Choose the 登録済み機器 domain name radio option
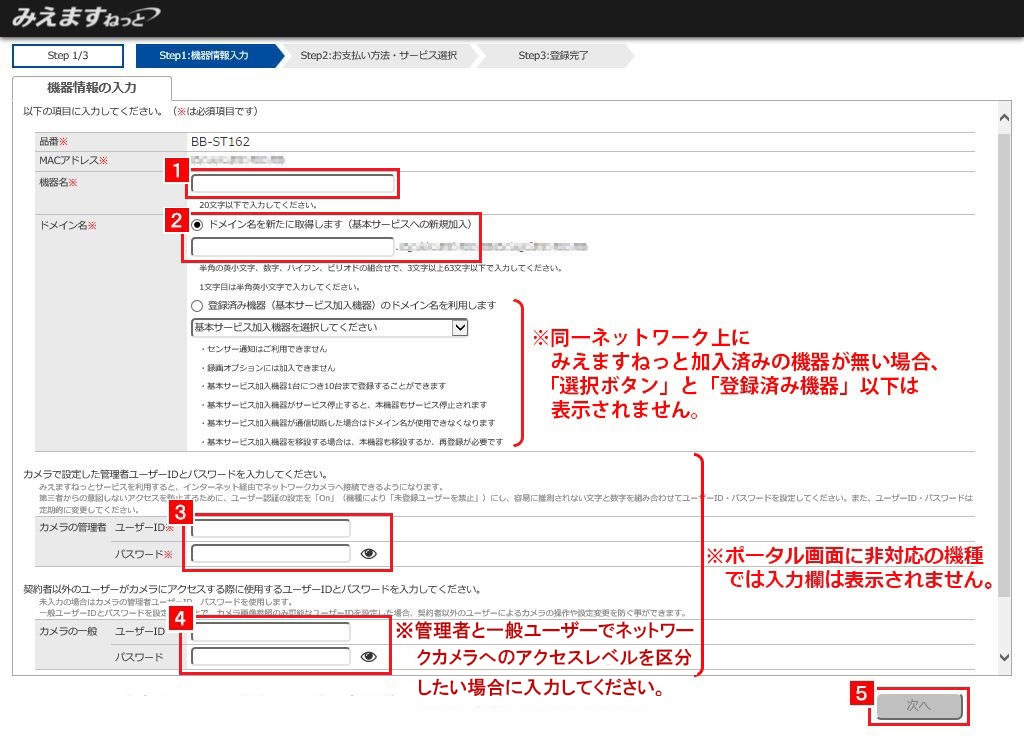1024x744 pixels. point(197,305)
